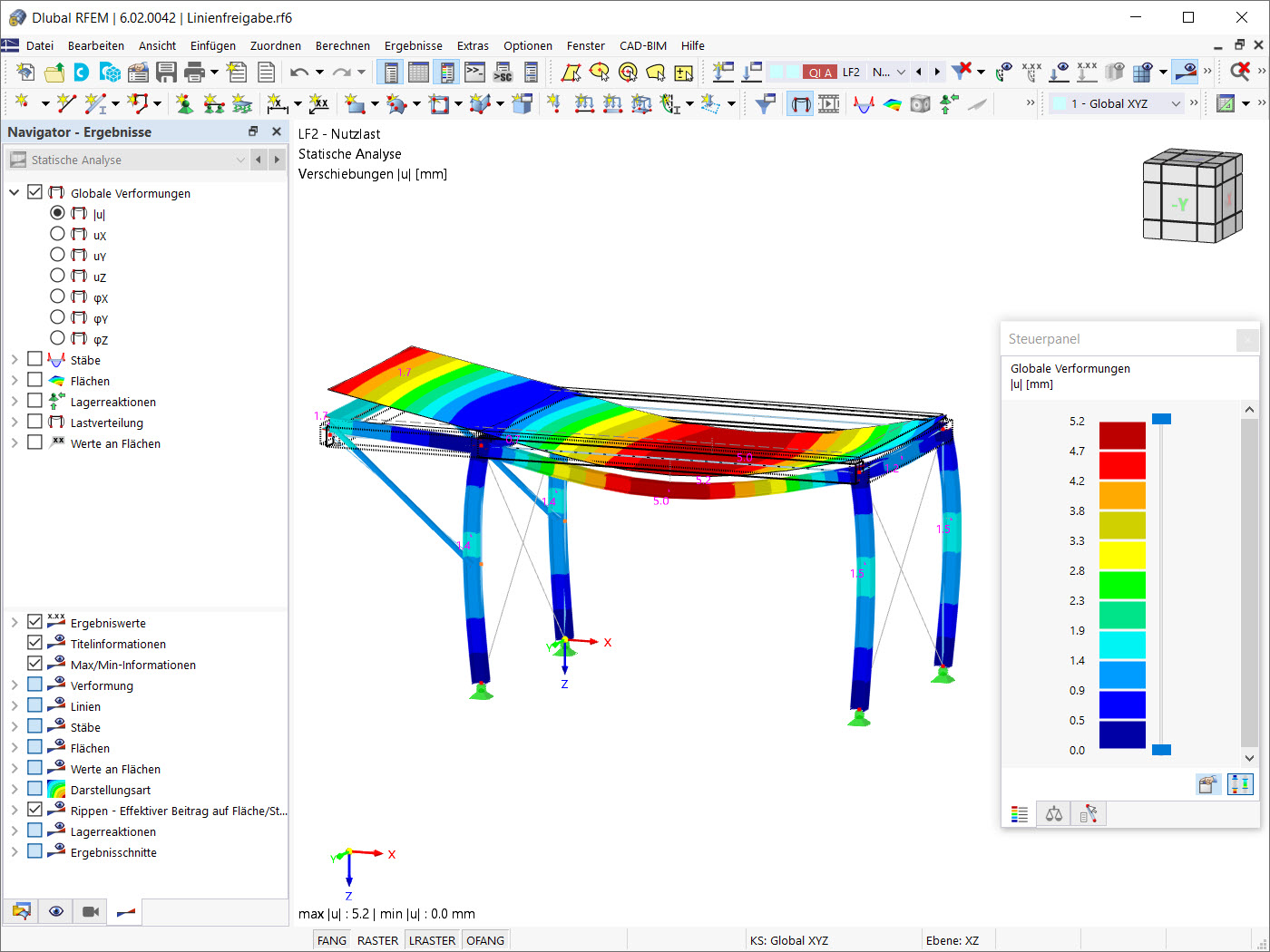
Task: Toggle the Max/Min-Informationen checkbox
Action: pyautogui.click(x=35, y=664)
